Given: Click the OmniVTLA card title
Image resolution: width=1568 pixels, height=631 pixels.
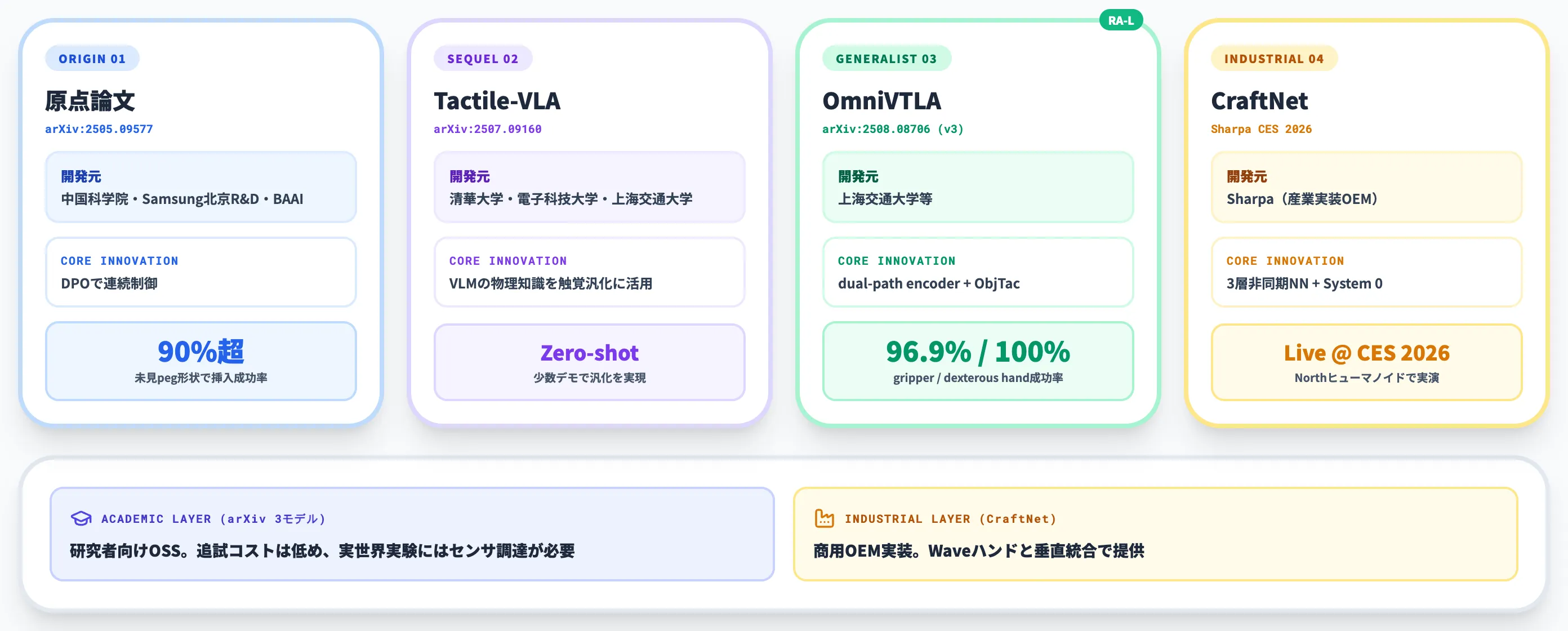Looking at the screenshot, I should click(881, 100).
